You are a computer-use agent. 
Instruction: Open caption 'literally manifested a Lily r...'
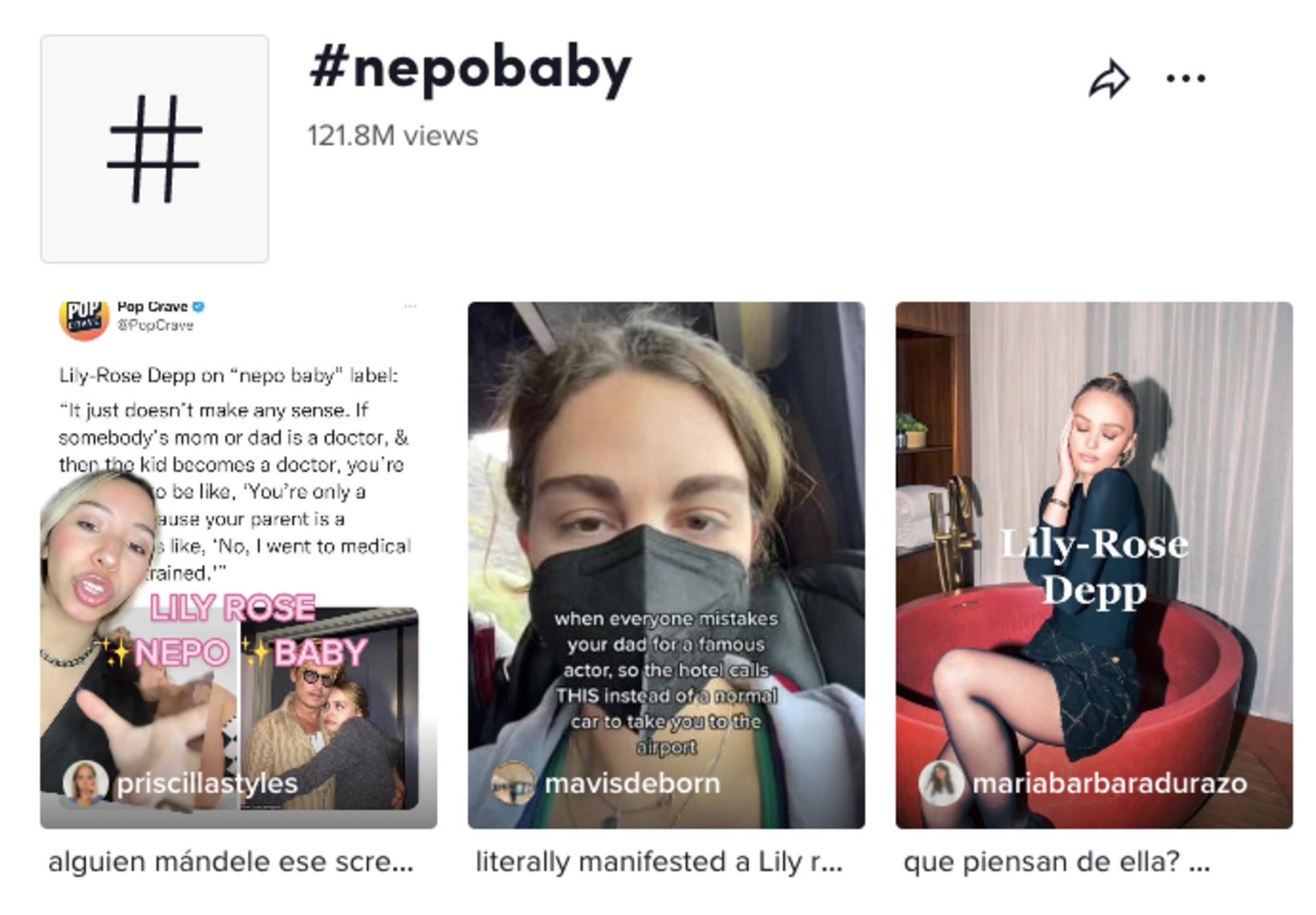point(659,862)
